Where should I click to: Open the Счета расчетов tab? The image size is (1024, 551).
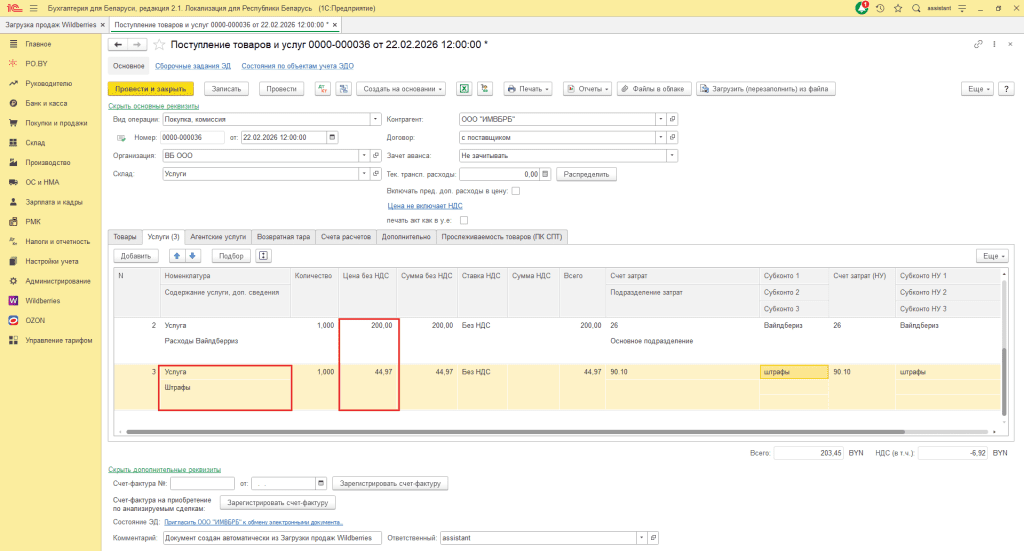[x=345, y=237]
